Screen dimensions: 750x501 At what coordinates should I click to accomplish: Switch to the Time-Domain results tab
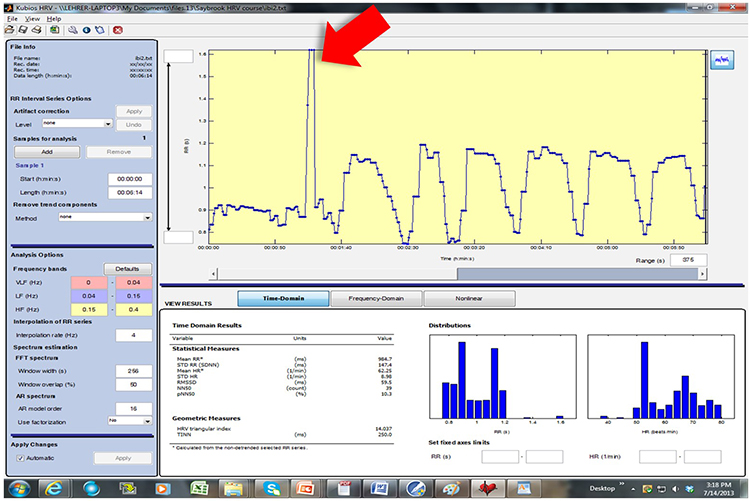[x=283, y=298]
